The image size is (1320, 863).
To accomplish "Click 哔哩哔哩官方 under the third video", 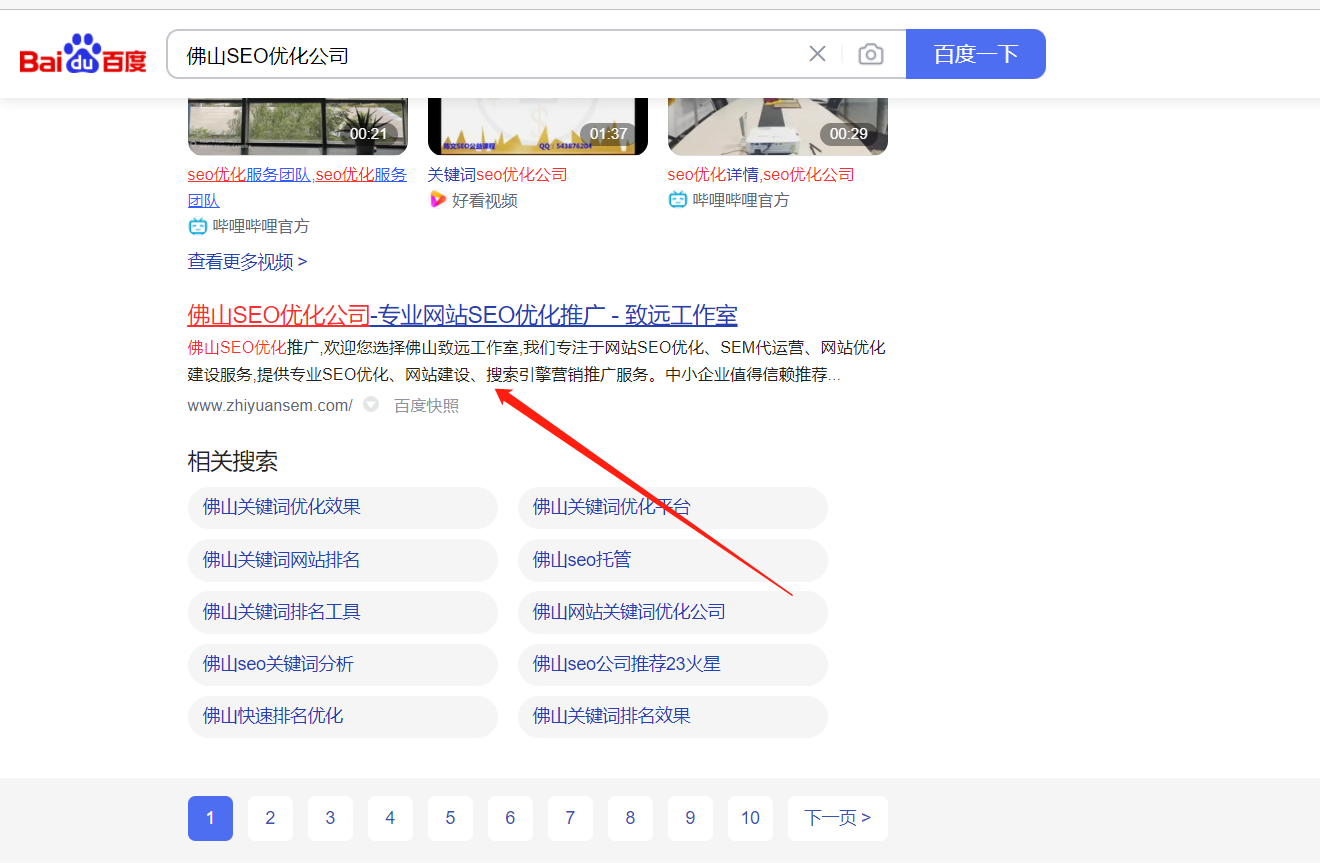I will (729, 200).
